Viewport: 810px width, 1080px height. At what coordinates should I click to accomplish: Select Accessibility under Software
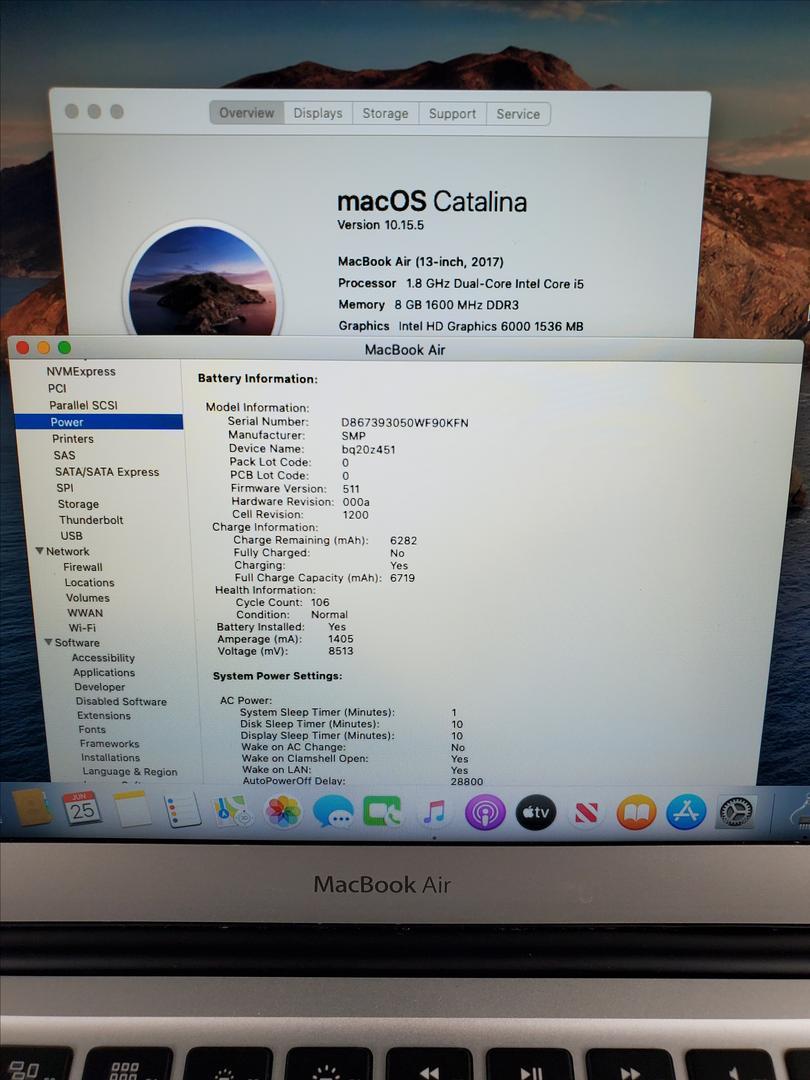tap(103, 658)
